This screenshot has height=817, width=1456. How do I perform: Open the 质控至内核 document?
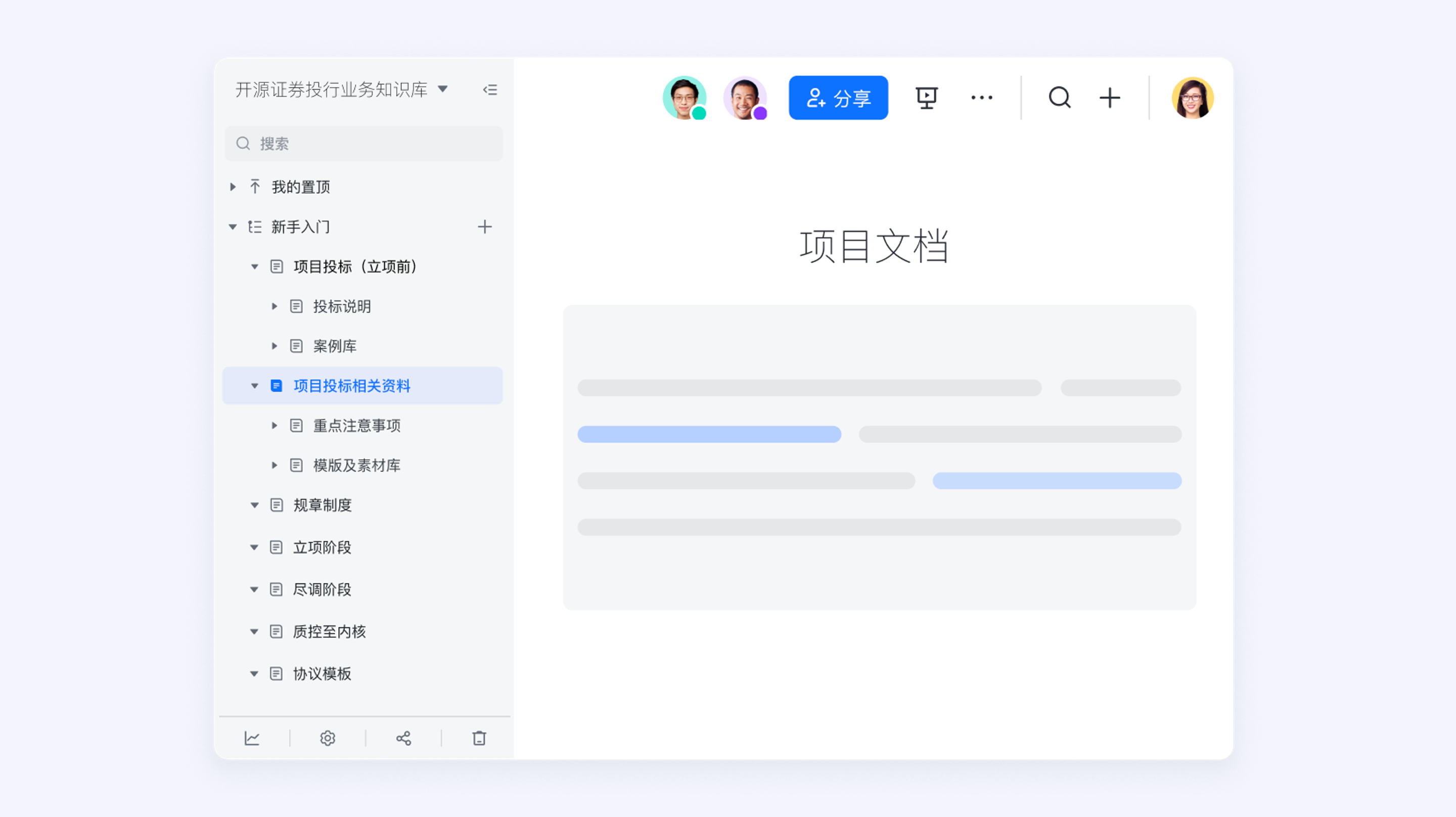[x=330, y=631]
